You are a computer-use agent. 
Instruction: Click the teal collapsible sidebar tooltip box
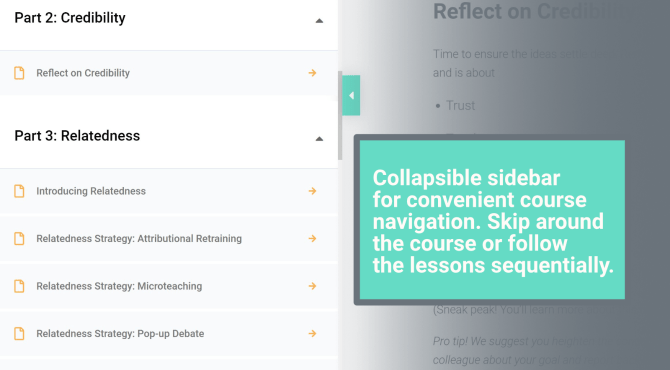(492, 220)
